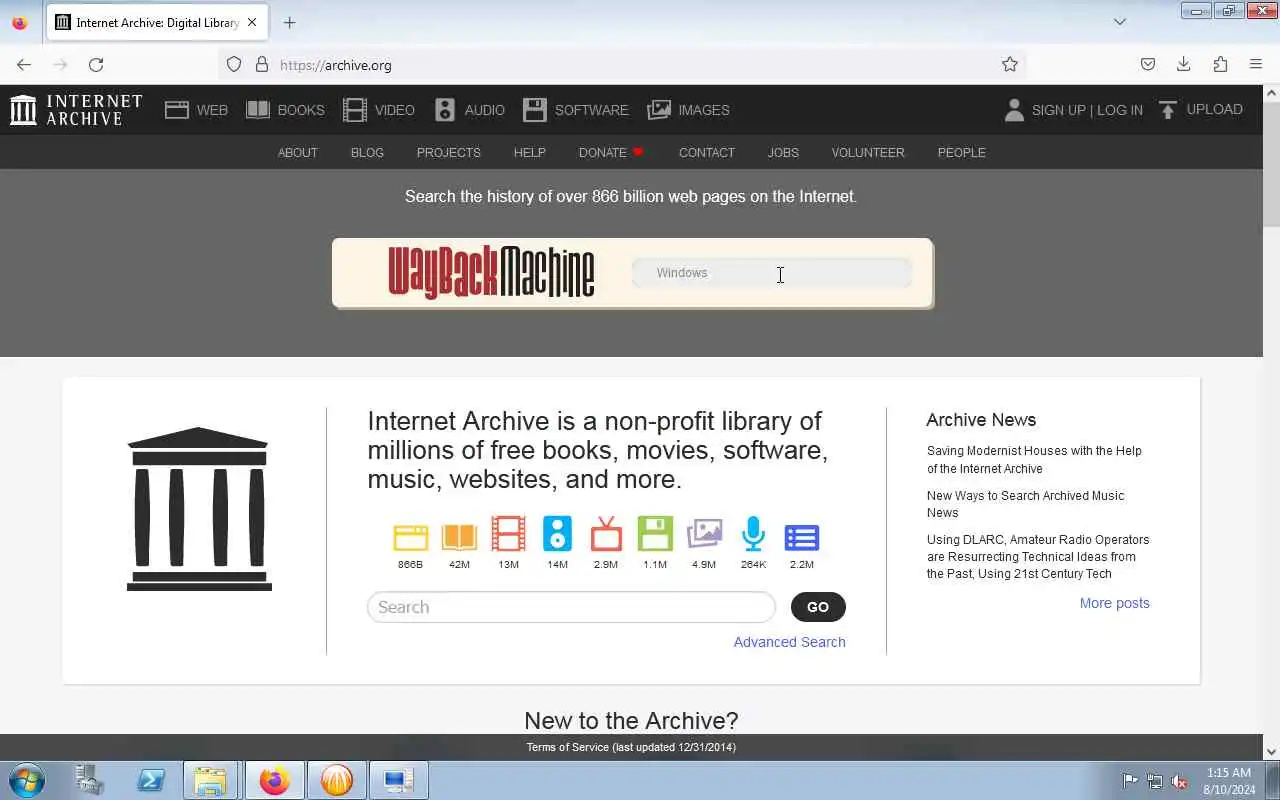The height and width of the screenshot is (800, 1280).
Task: Open a new tab with plus button
Action: 289,22
